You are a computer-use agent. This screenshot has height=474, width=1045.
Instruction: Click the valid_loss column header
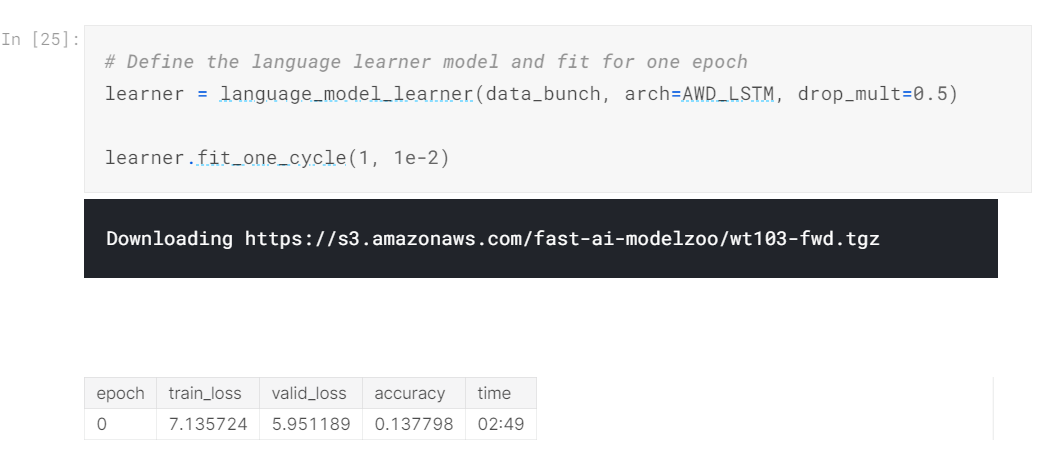[x=309, y=393]
